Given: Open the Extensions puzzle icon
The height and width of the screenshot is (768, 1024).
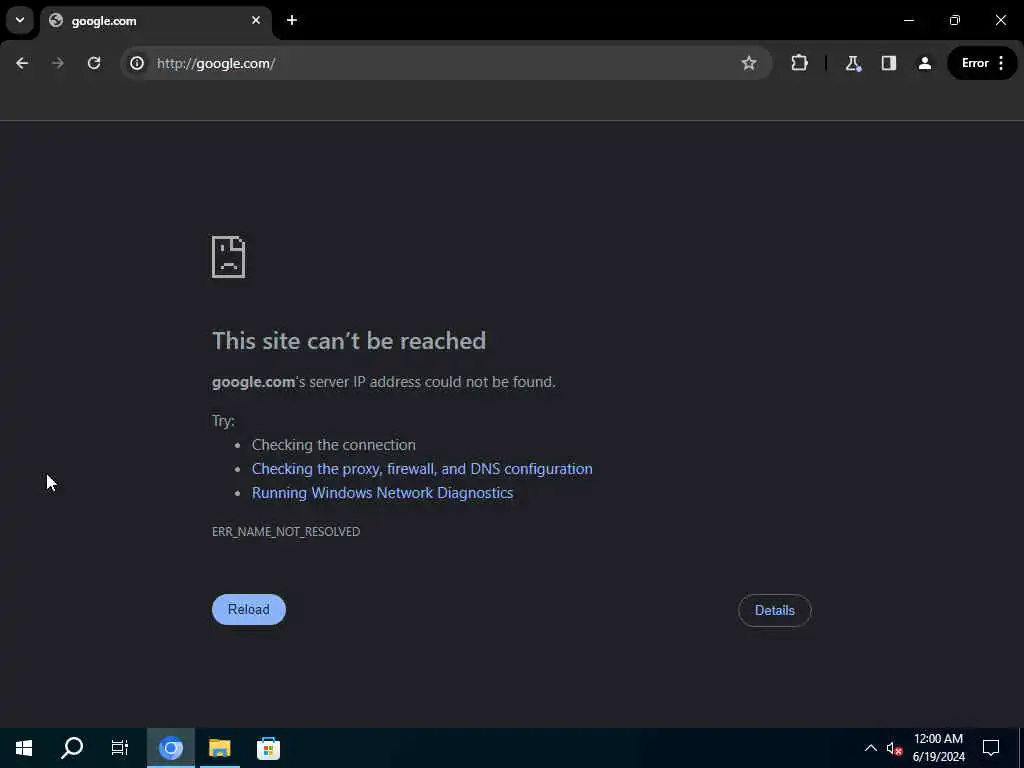Looking at the screenshot, I should [799, 63].
